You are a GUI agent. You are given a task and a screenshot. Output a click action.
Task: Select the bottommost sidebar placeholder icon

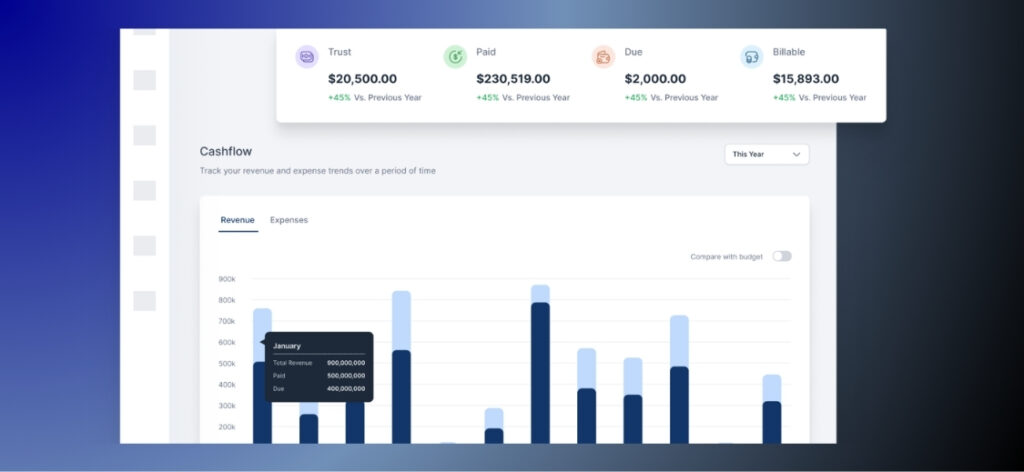(144, 301)
